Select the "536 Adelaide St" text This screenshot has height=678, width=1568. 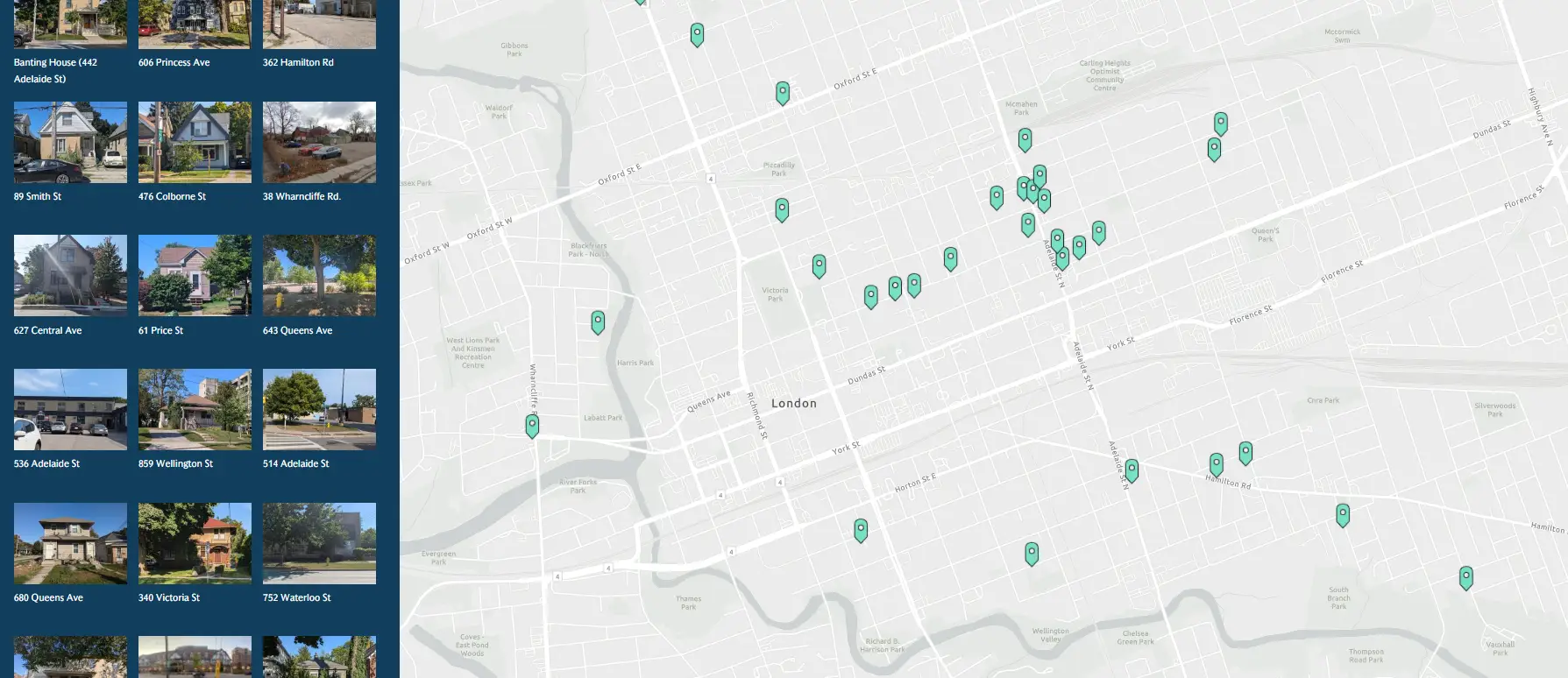(x=46, y=463)
